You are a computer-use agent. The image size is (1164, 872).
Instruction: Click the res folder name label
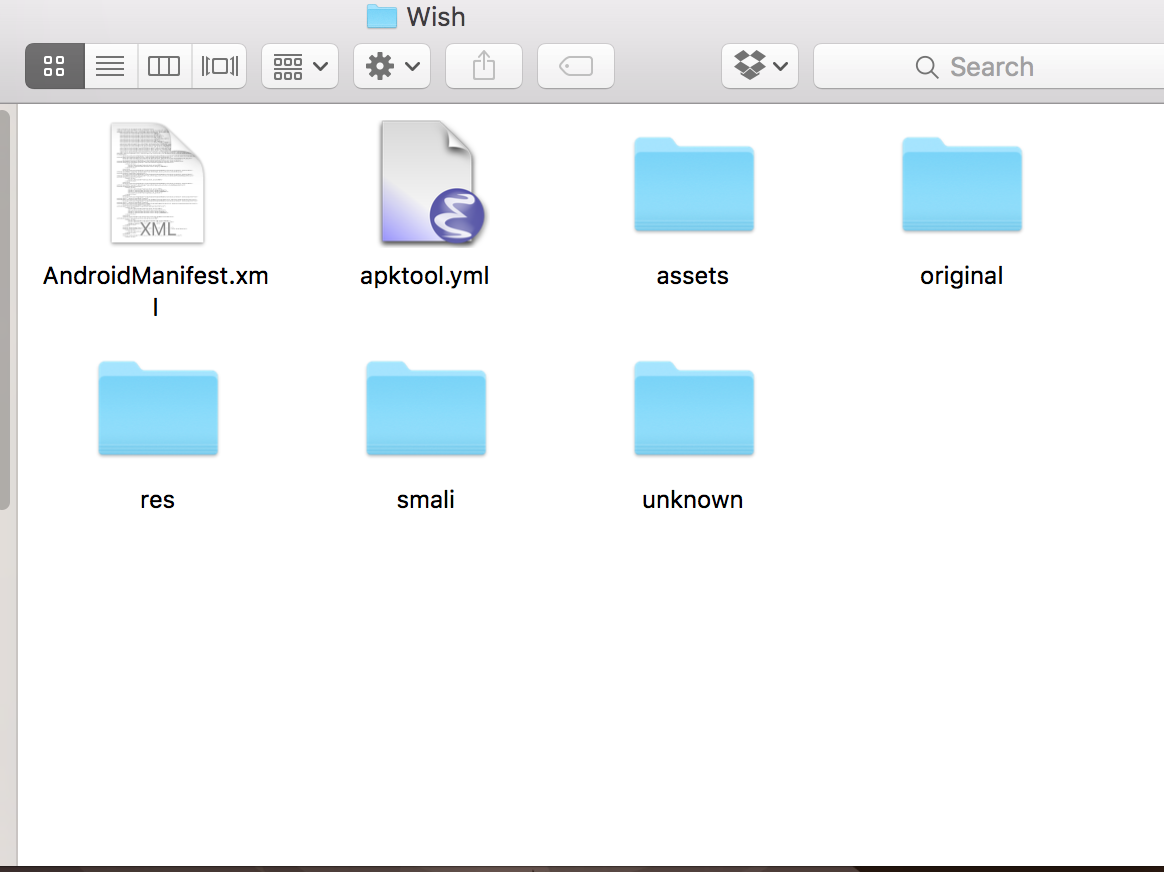pos(157,500)
